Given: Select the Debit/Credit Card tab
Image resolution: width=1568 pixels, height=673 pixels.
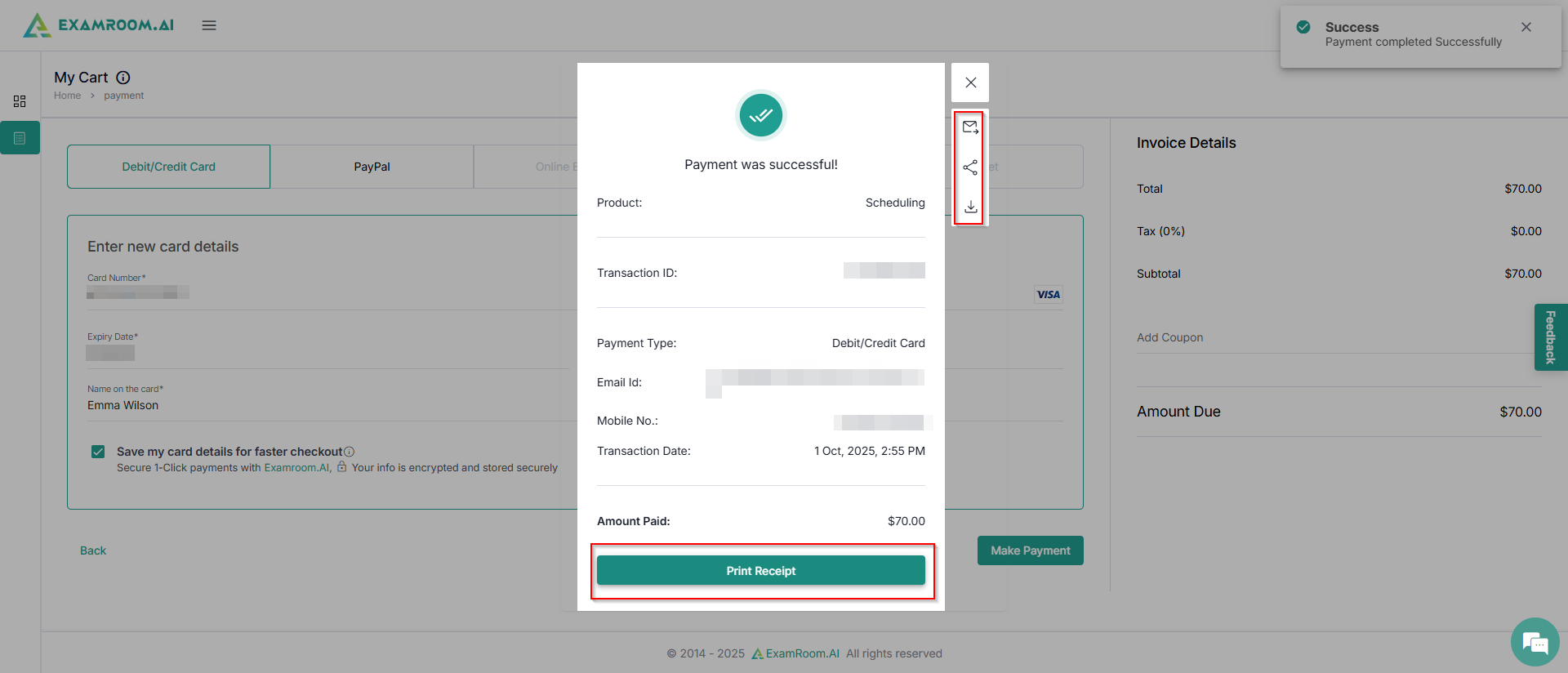Looking at the screenshot, I should (x=169, y=167).
